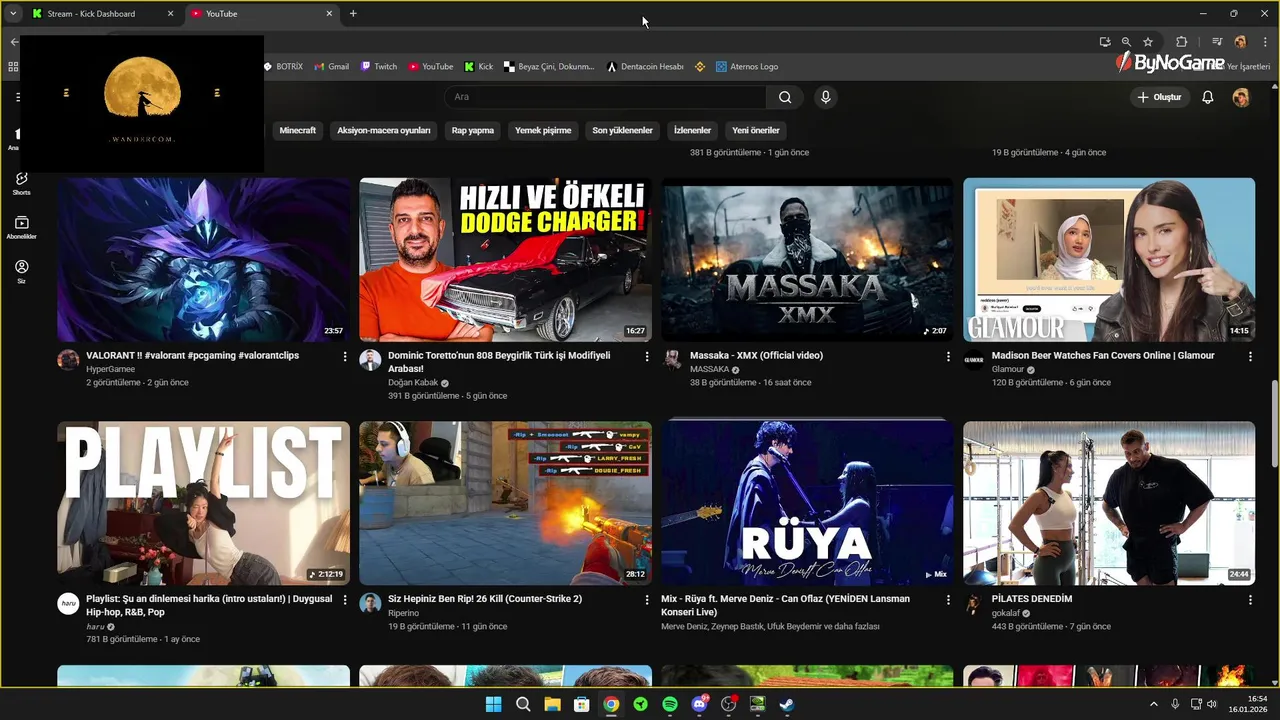Screen dimensions: 1280x720
Task: Open the Siz (You) sidebar item
Action: tap(21, 271)
